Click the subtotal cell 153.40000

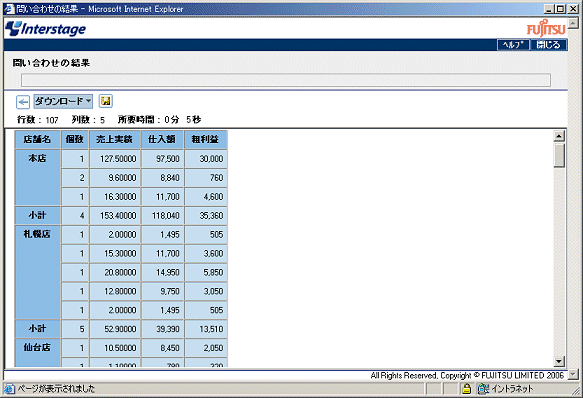pos(115,216)
